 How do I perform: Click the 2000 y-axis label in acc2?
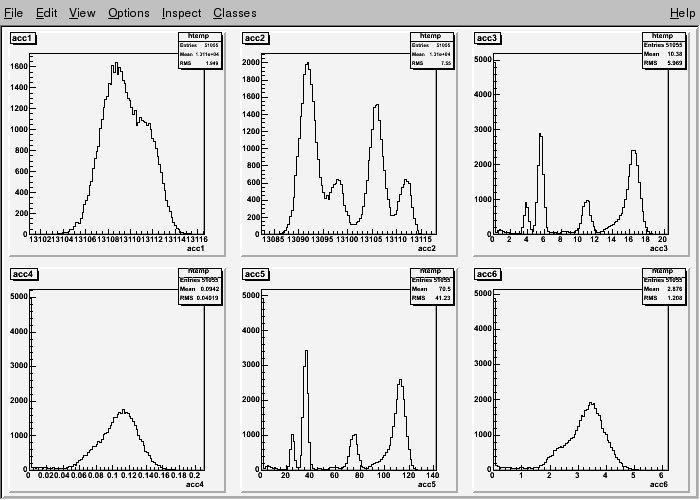click(x=251, y=62)
